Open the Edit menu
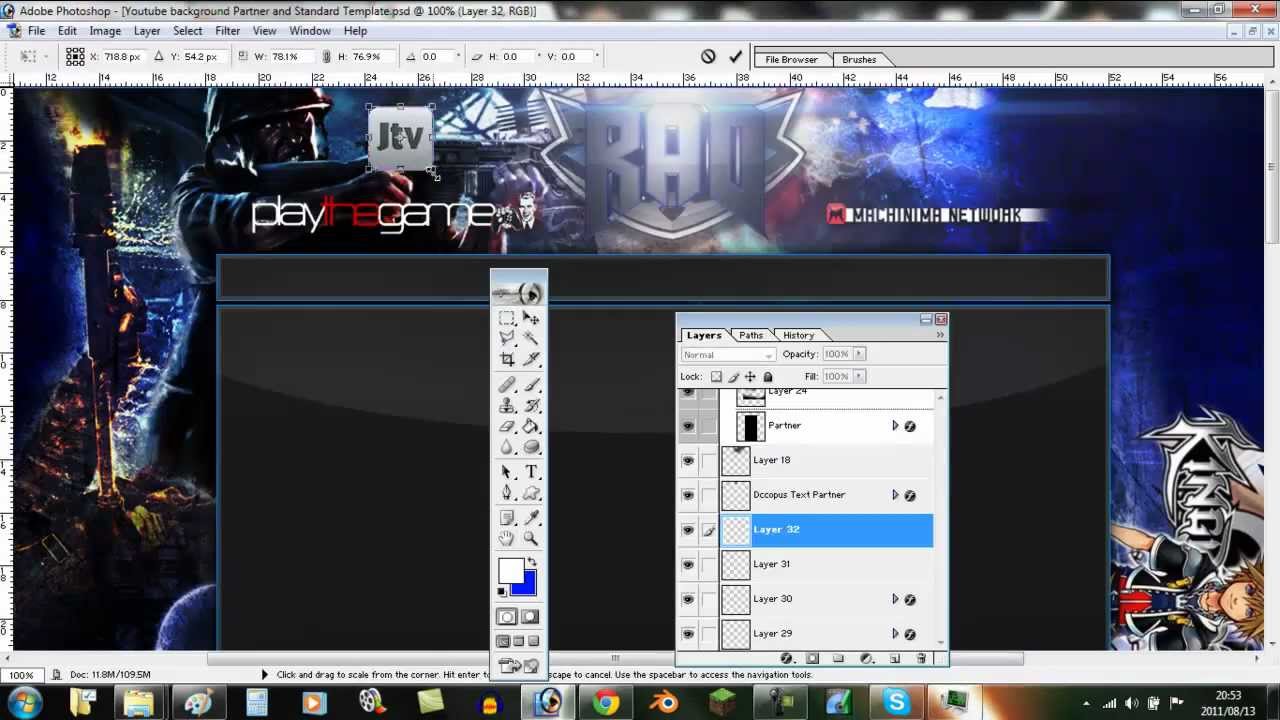Screen dimensions: 1280x720 (67, 31)
